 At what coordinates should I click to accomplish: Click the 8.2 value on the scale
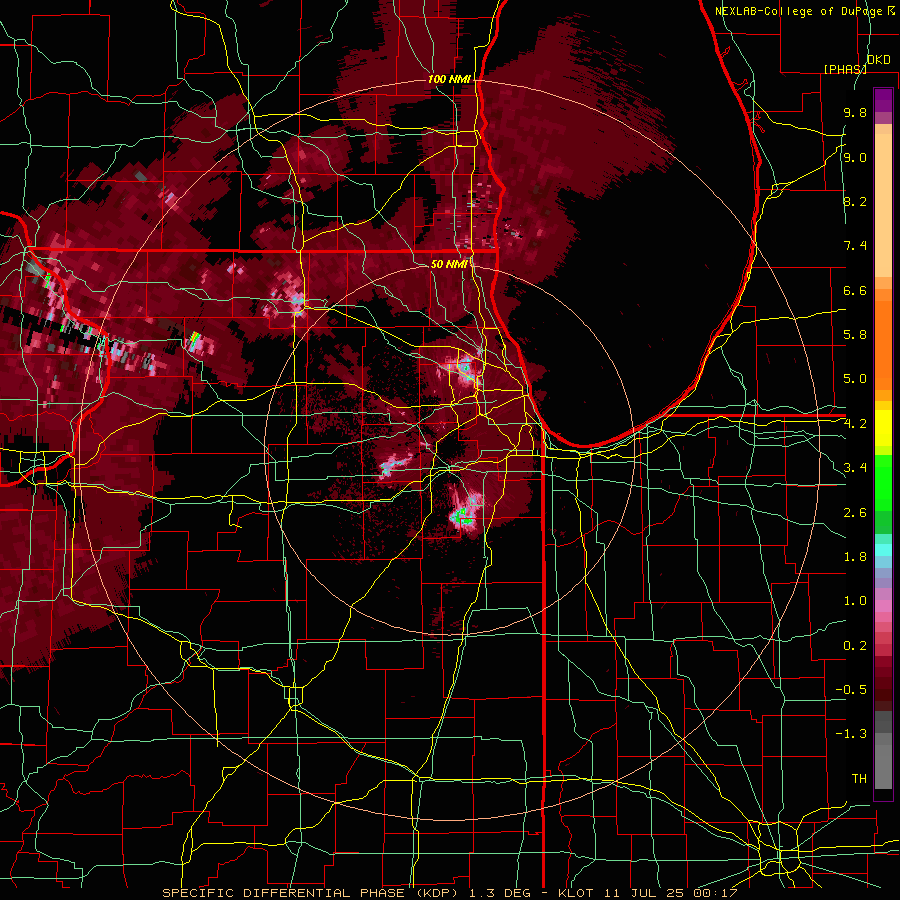[x=855, y=201]
